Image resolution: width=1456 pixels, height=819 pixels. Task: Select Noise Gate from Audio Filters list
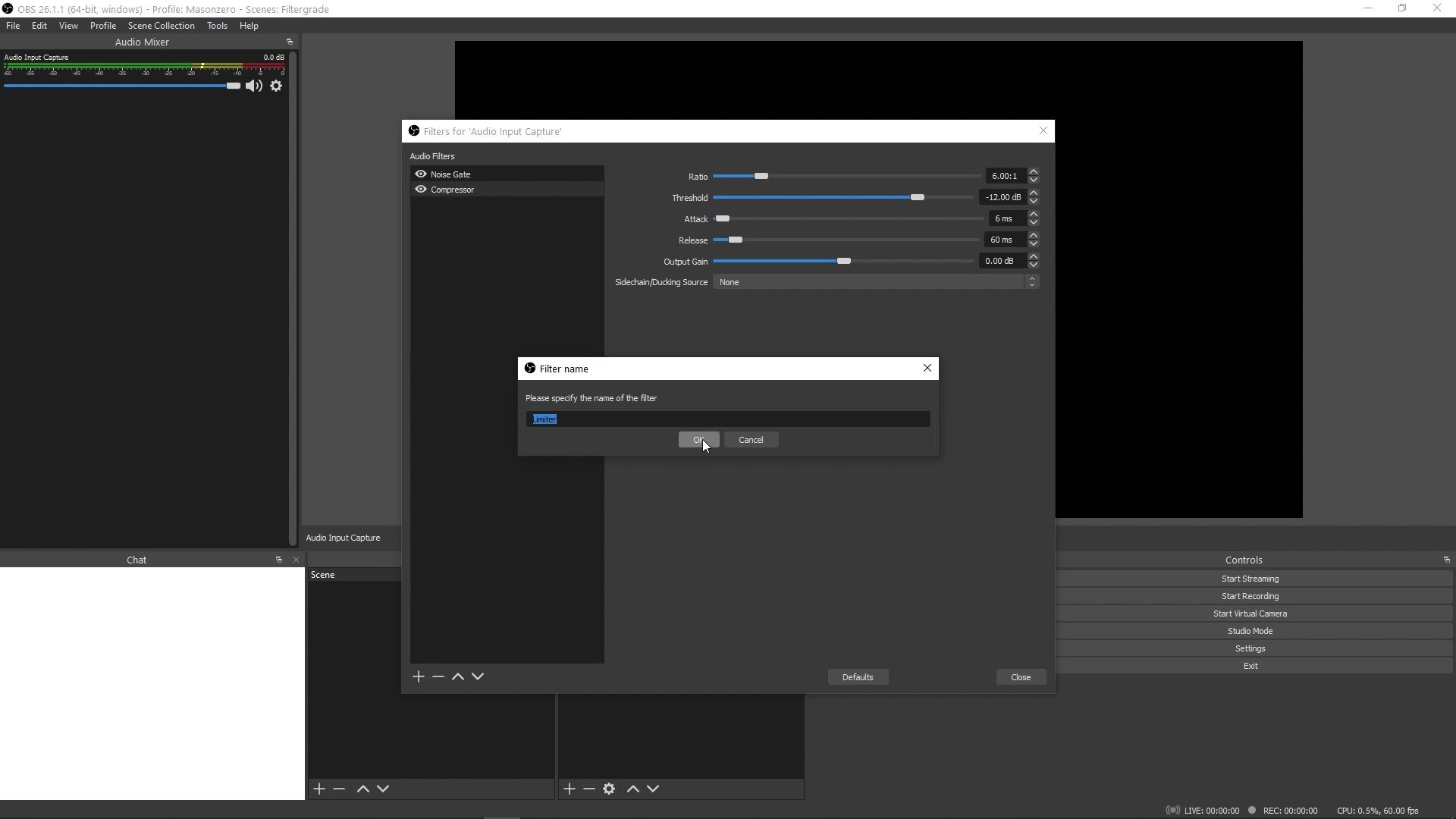tap(450, 173)
